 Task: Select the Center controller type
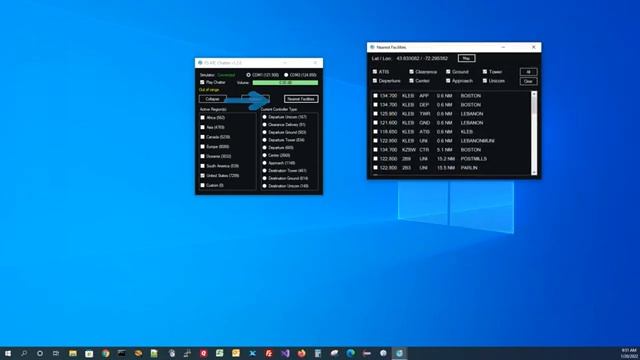tap(264, 156)
